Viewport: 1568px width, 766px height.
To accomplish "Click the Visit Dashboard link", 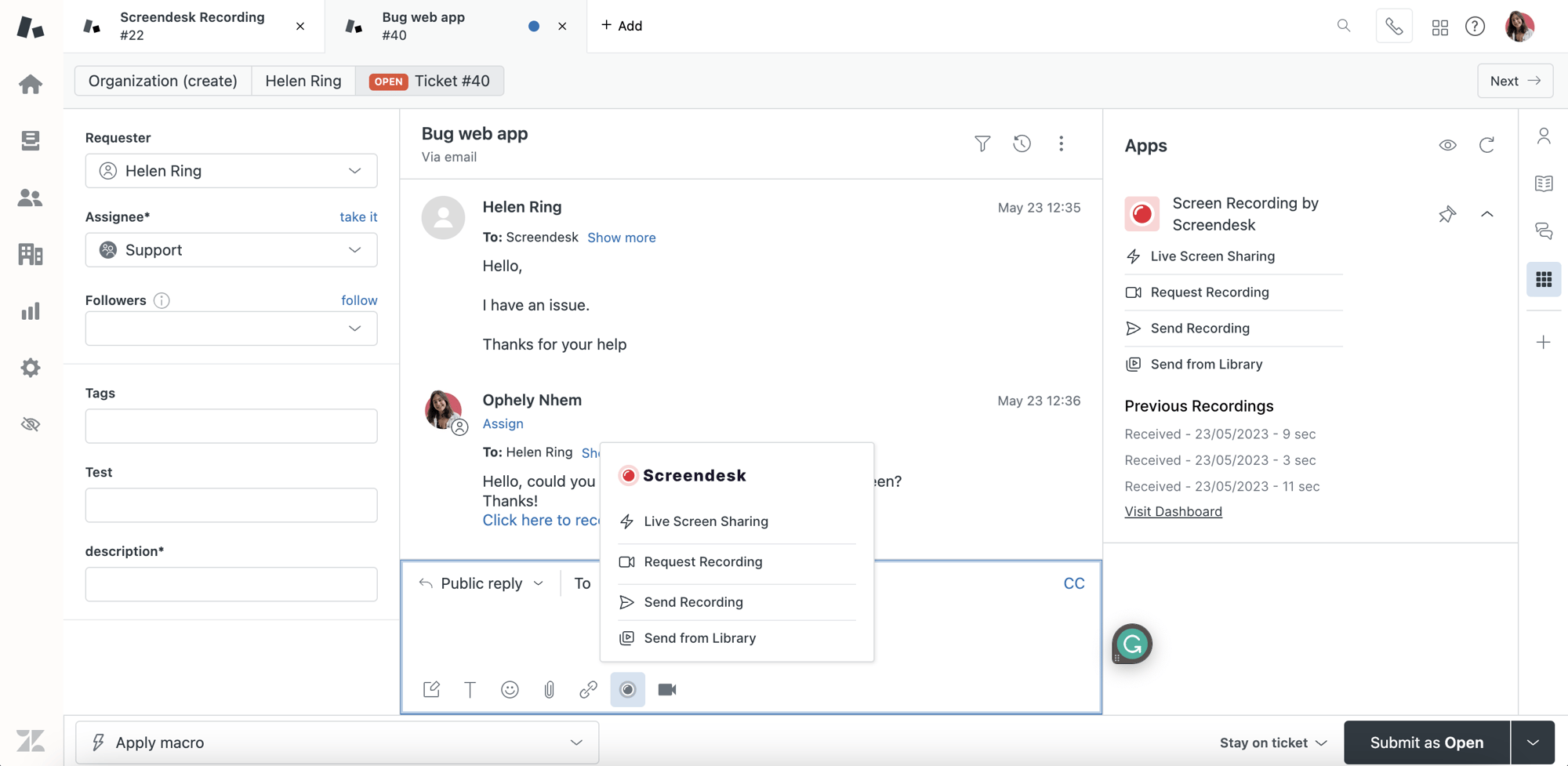I will point(1173,511).
